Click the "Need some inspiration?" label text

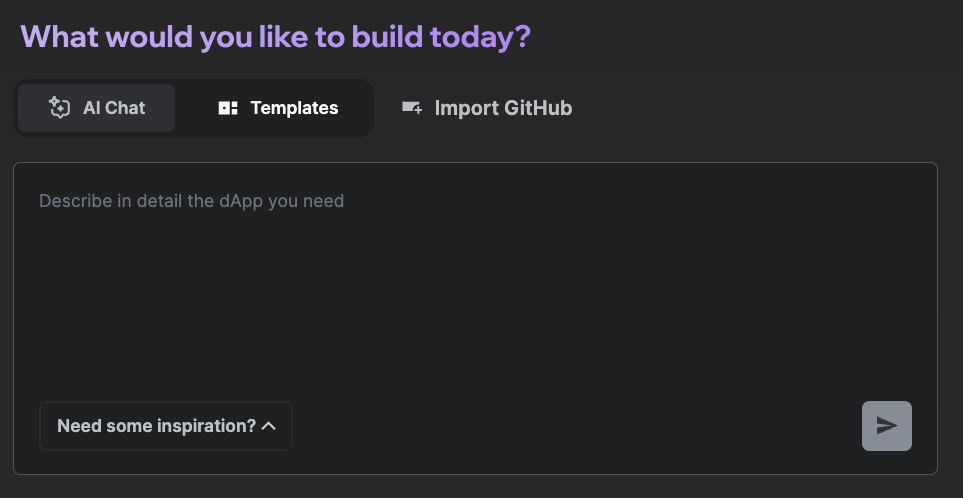[157, 426]
